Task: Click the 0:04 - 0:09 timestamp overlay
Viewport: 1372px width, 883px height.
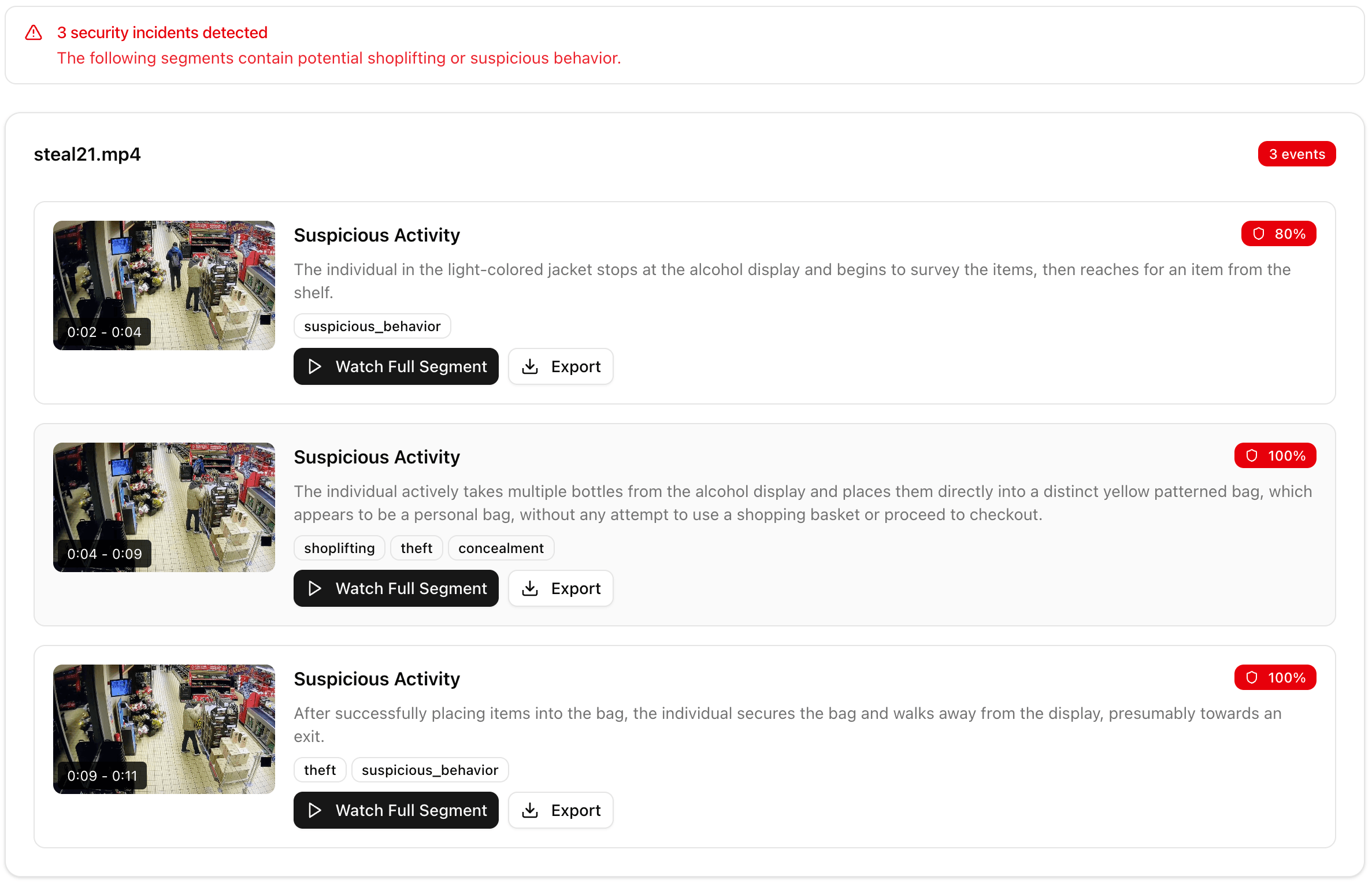Action: (104, 553)
